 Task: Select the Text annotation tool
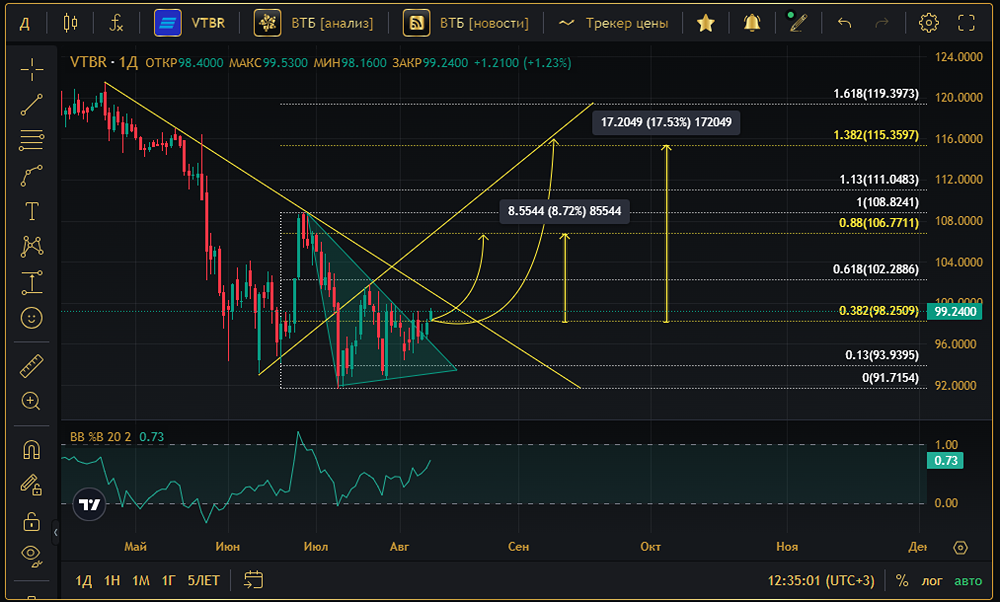(x=31, y=211)
